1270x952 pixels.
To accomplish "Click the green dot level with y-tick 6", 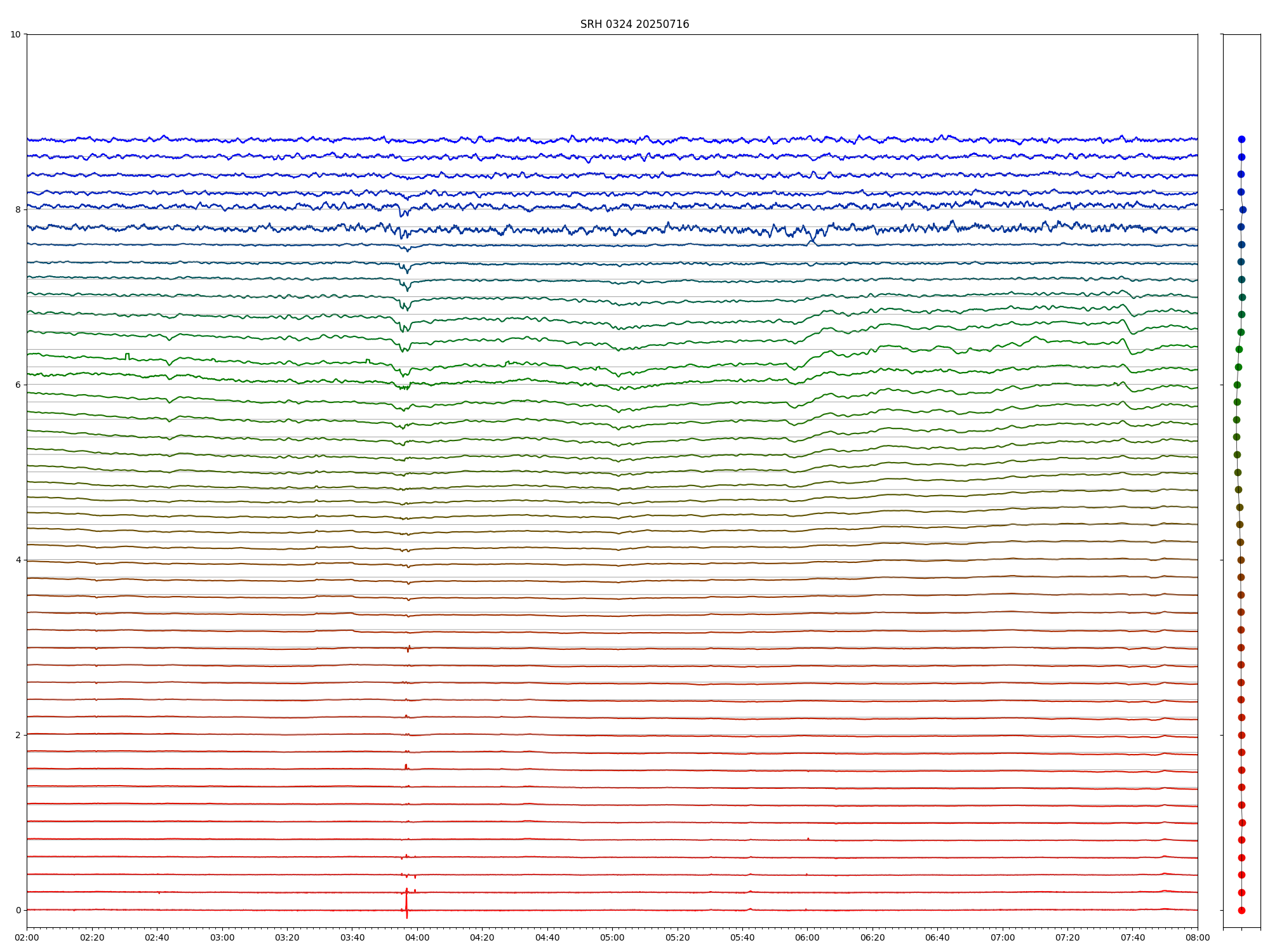I will (x=1237, y=385).
